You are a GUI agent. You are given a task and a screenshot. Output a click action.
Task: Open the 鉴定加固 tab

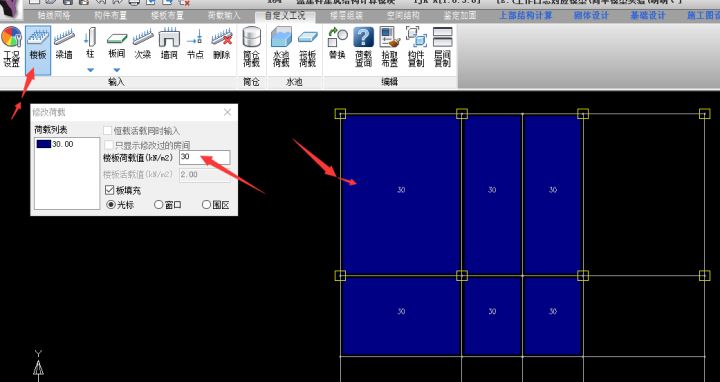(460, 16)
